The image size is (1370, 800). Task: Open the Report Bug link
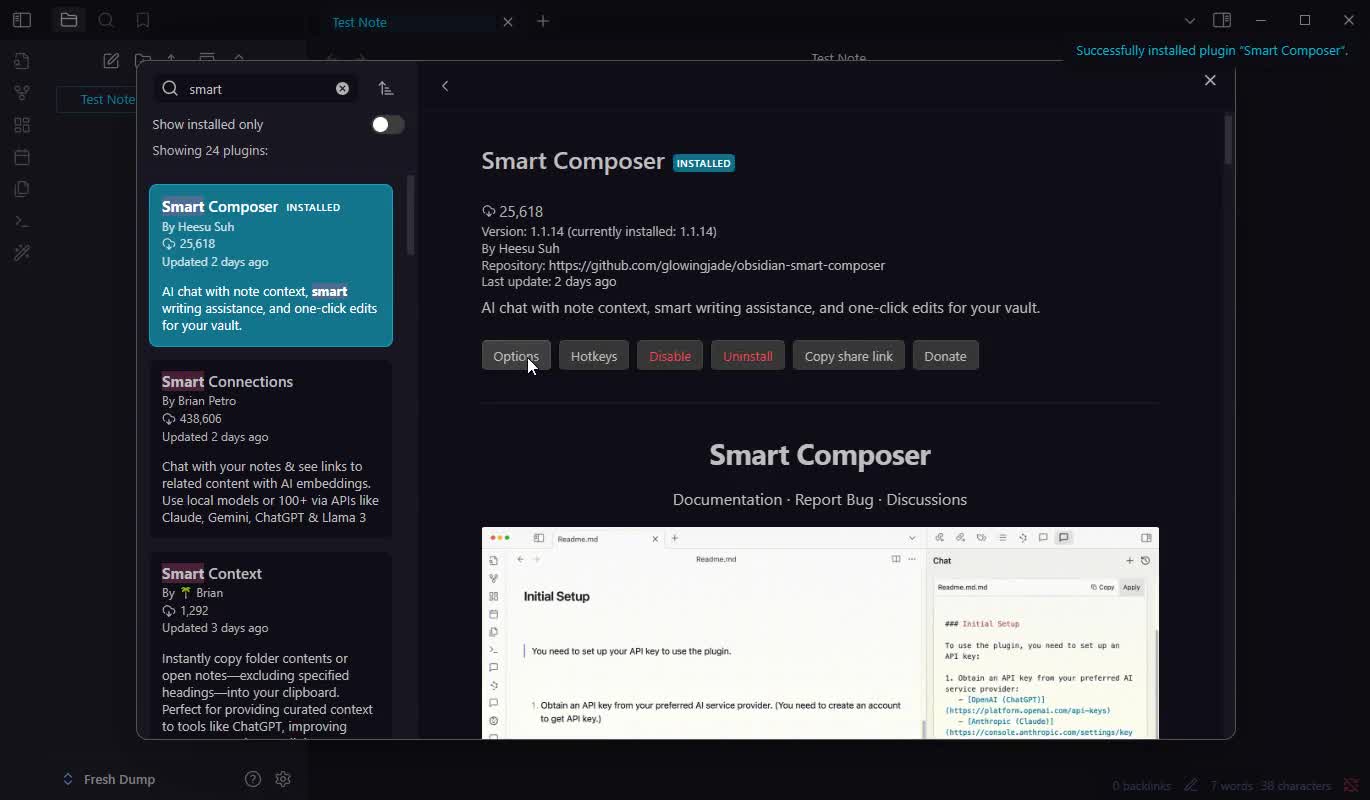(x=834, y=499)
